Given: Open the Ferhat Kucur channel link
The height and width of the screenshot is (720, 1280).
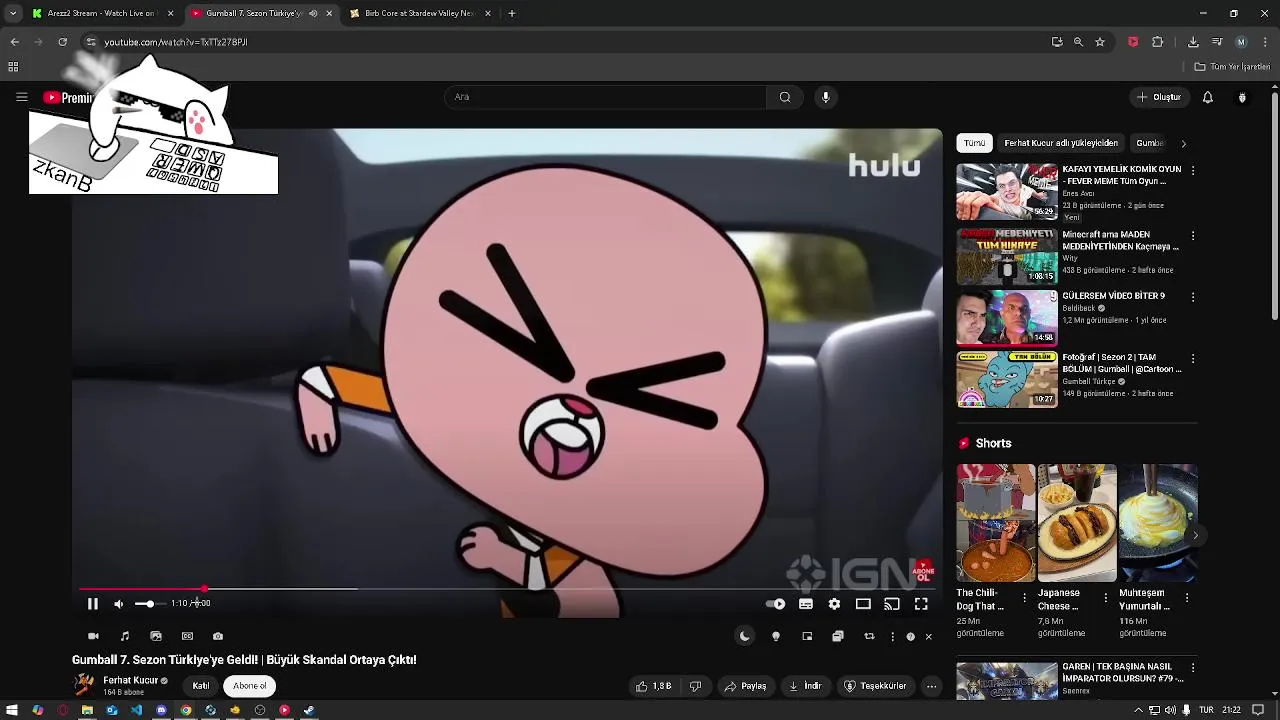Looking at the screenshot, I should [x=131, y=681].
